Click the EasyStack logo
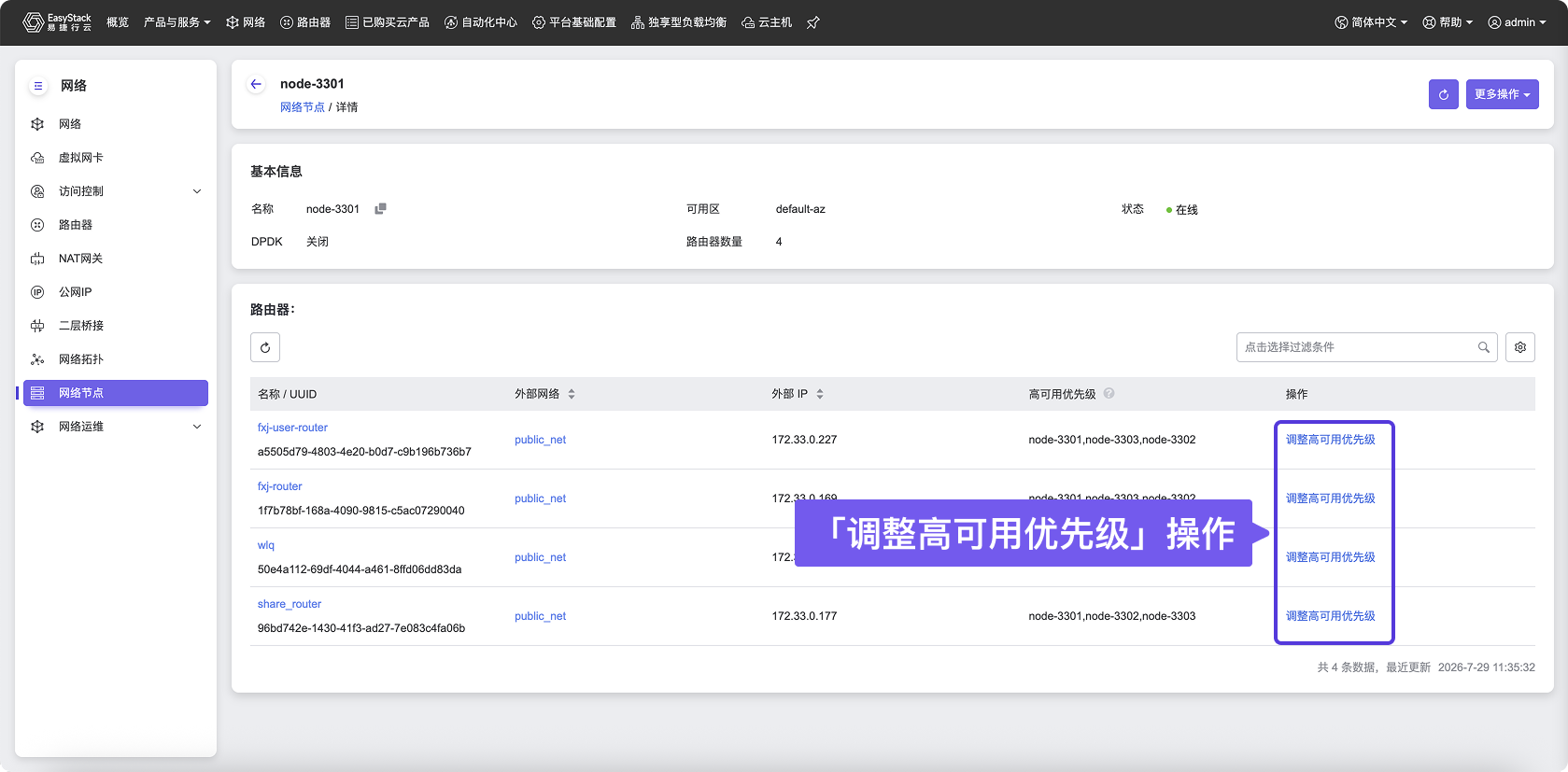Screen dimensions: 1568x772 (x=57, y=22)
